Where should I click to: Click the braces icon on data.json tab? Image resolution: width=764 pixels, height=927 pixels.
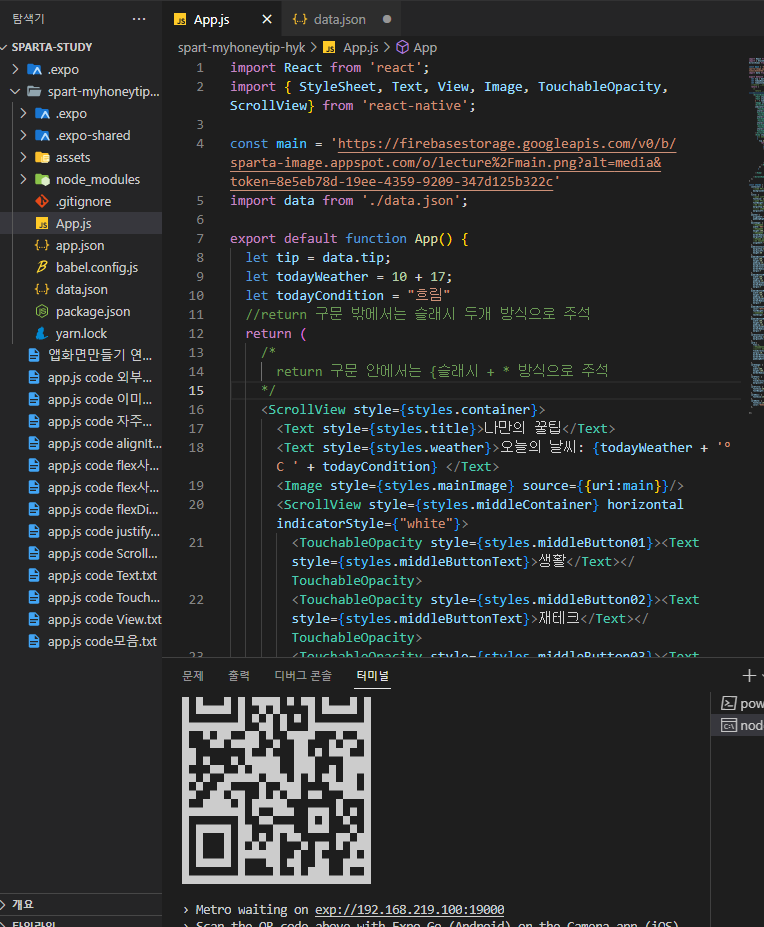[300, 20]
